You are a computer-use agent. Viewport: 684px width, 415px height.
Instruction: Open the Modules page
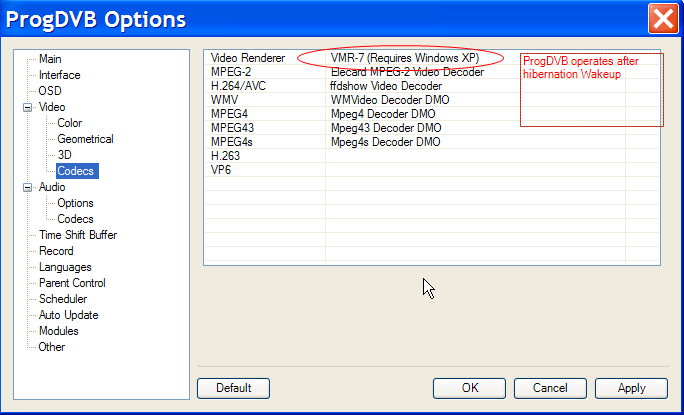pos(58,331)
